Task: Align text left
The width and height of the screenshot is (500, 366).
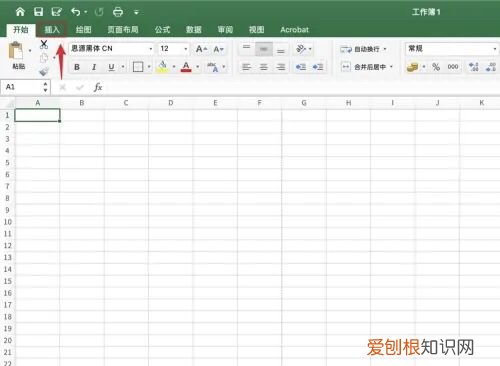Action: click(246, 67)
